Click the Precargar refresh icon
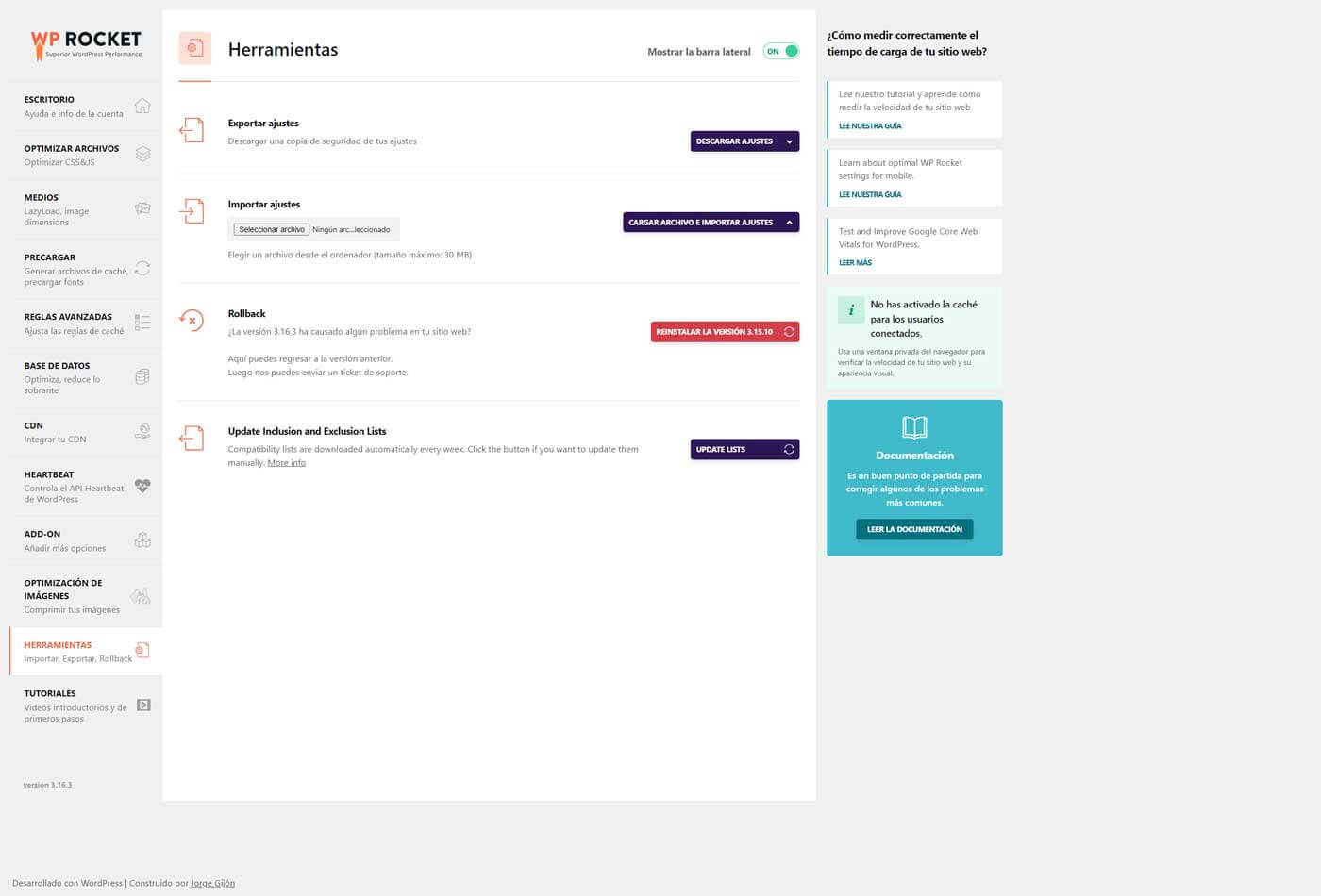The image size is (1321, 896). pyautogui.click(x=142, y=268)
